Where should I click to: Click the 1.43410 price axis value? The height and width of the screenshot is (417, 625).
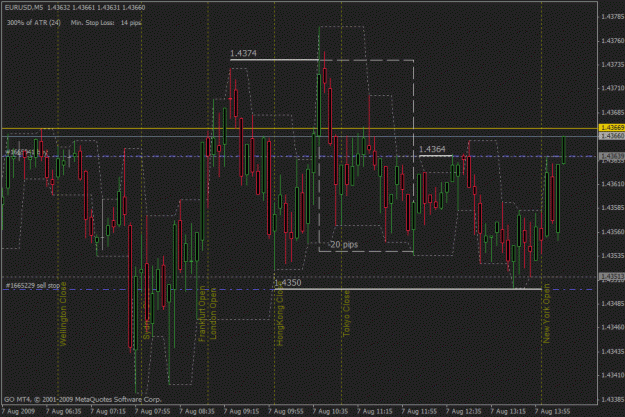pos(613,375)
